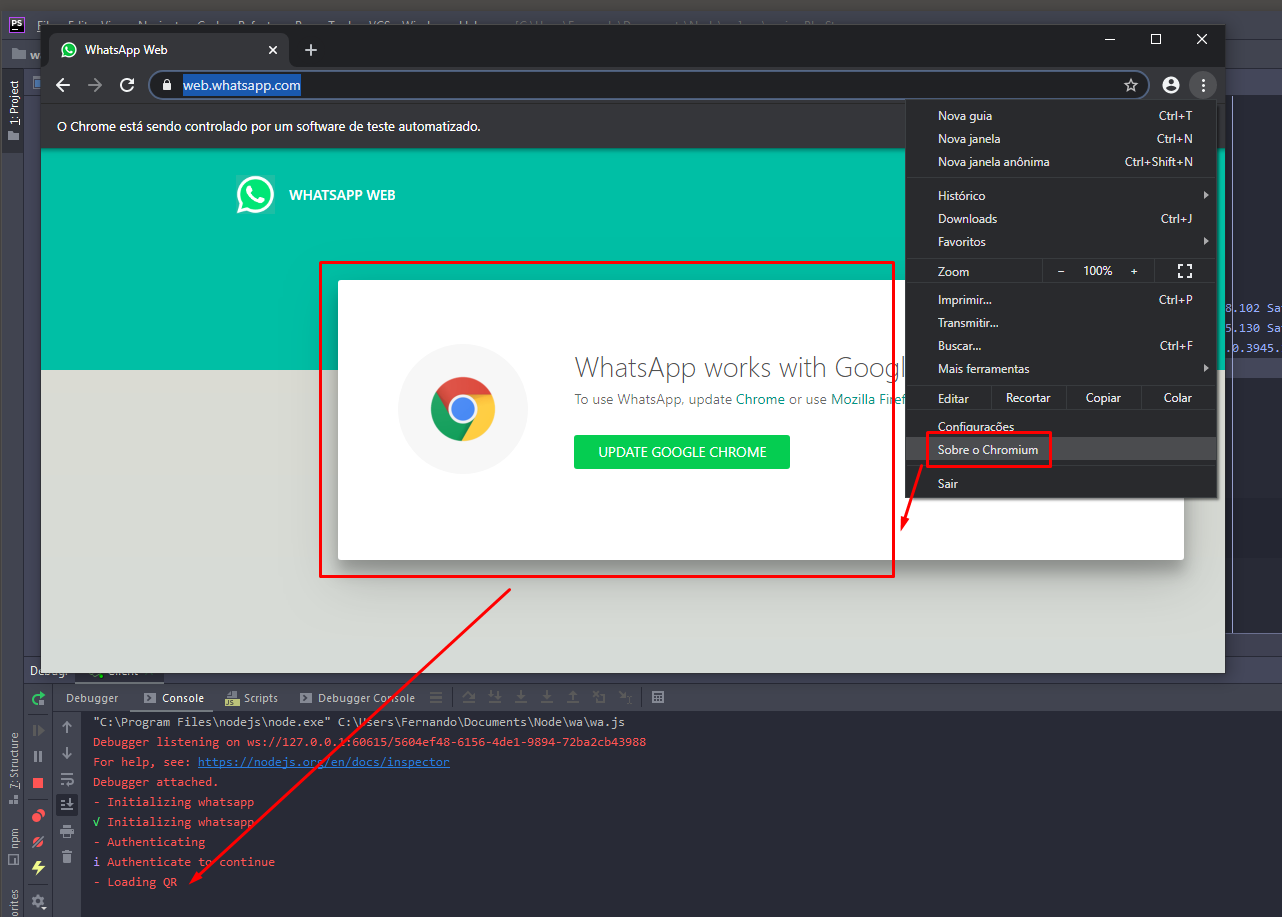This screenshot has height=917, width=1282.
Task: Expand the Histórico submenu arrow
Action: [x=1205, y=195]
